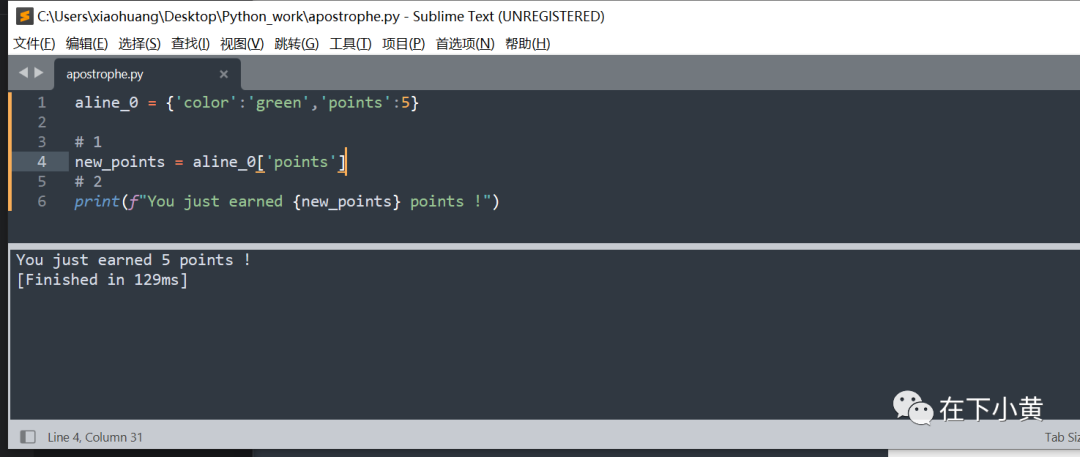Click the next tab right arrow
The width and height of the screenshot is (1080, 457).
(x=39, y=72)
